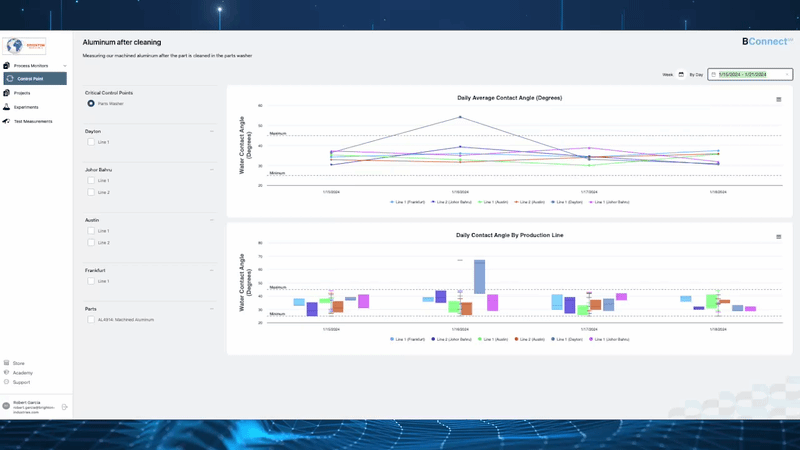Toggle Line 1 (Johor Bahru) in top chart legend
The image size is (800, 450).
click(x=609, y=202)
